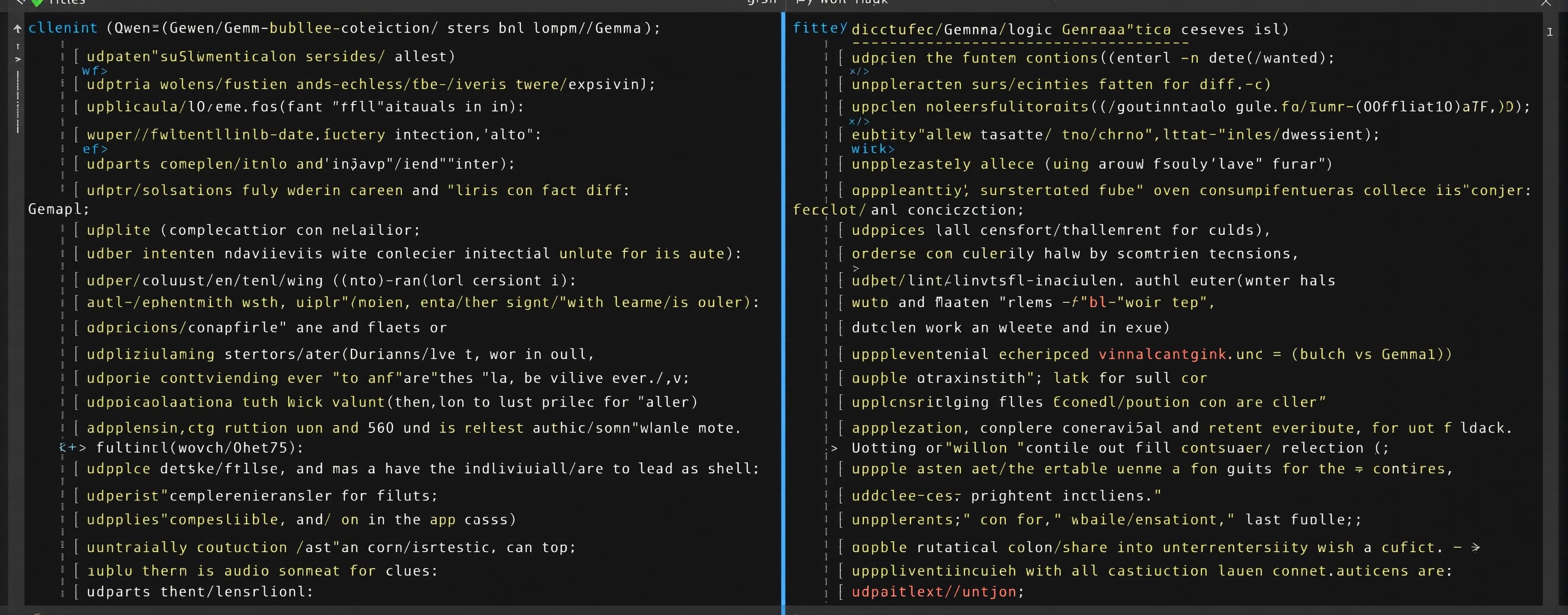The image size is (1568, 615).
Task: Click the line 'udpaten"suSlwmenticalon sersides/ allest)'
Action: 271,57
